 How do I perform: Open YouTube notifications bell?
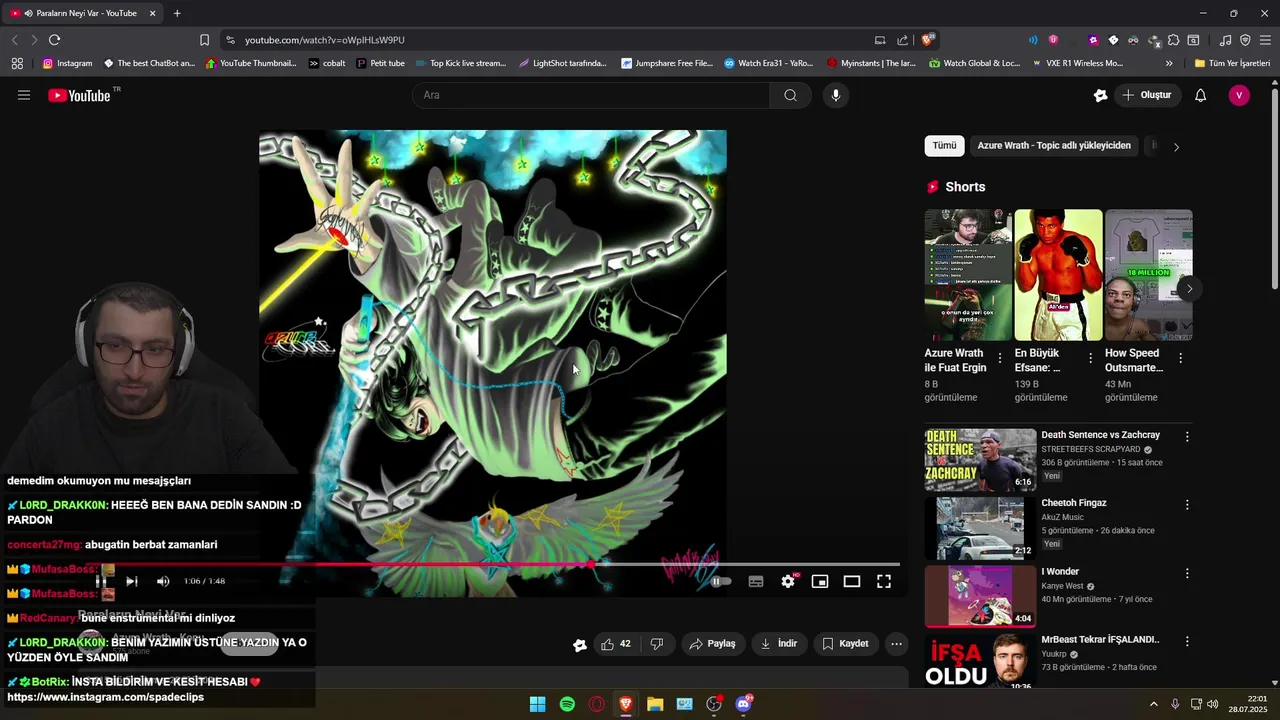click(1201, 95)
